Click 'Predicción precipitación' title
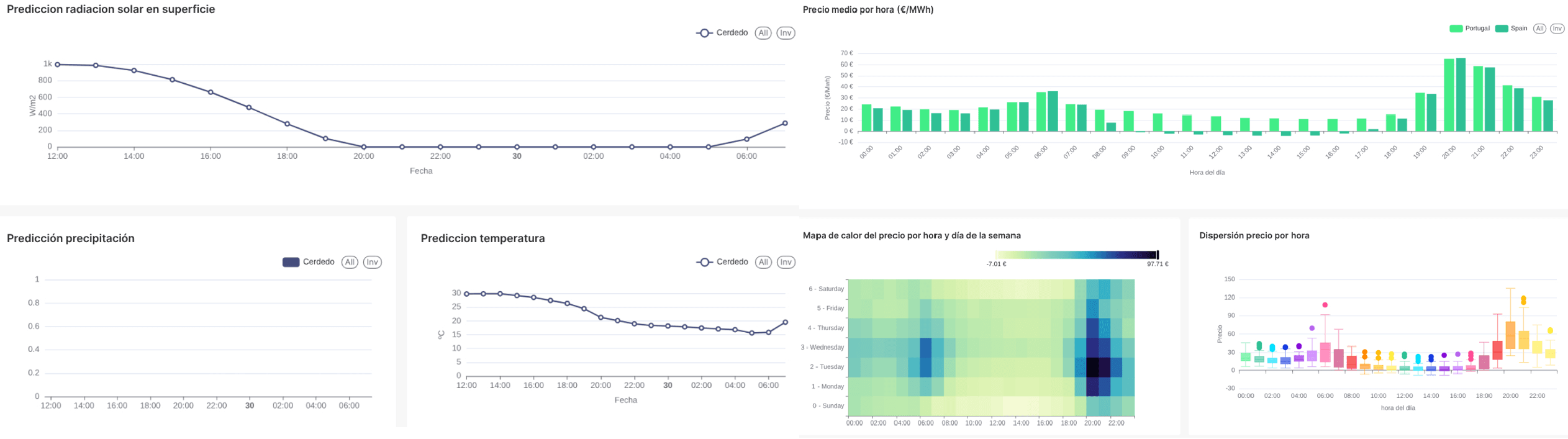 [71, 238]
